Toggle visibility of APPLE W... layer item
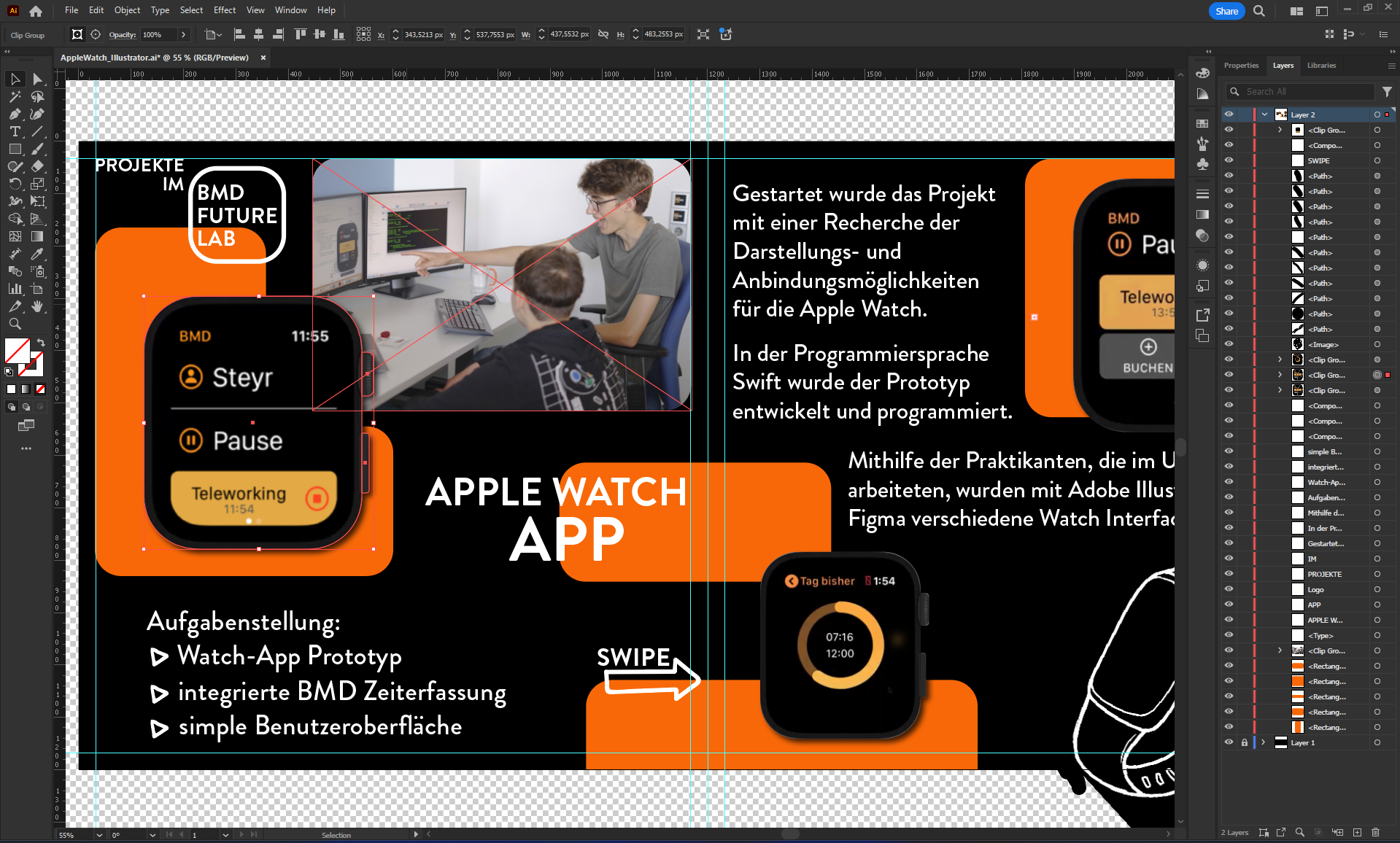The height and width of the screenshot is (843, 1400). [1229, 620]
